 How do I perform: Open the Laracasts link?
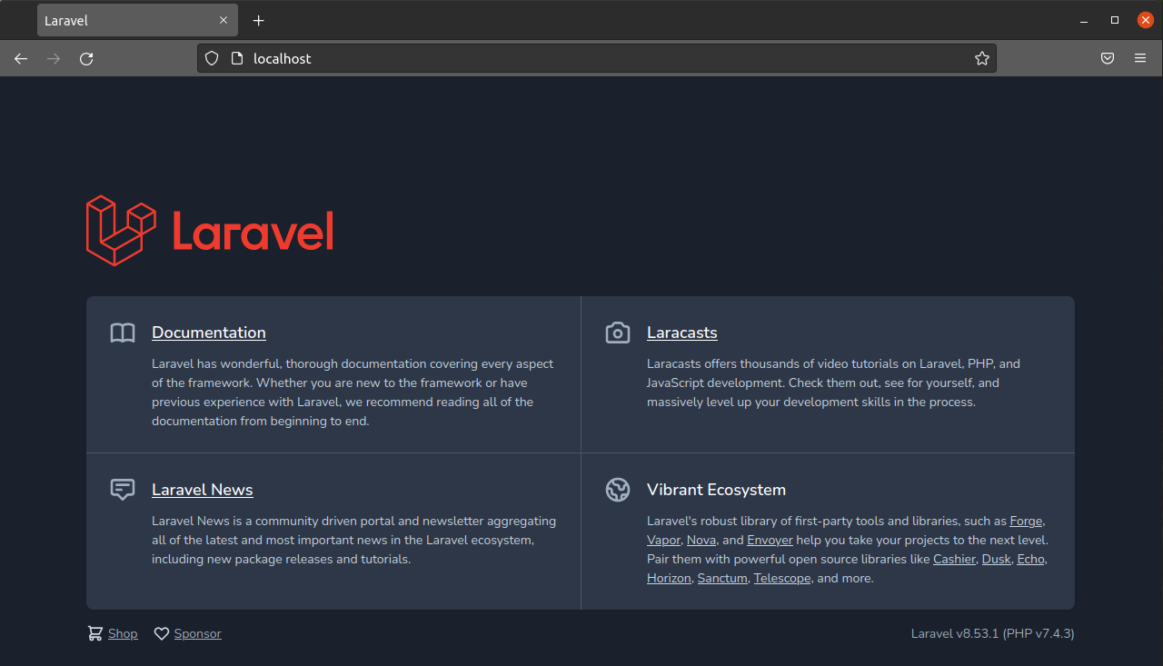pyautogui.click(x=681, y=333)
